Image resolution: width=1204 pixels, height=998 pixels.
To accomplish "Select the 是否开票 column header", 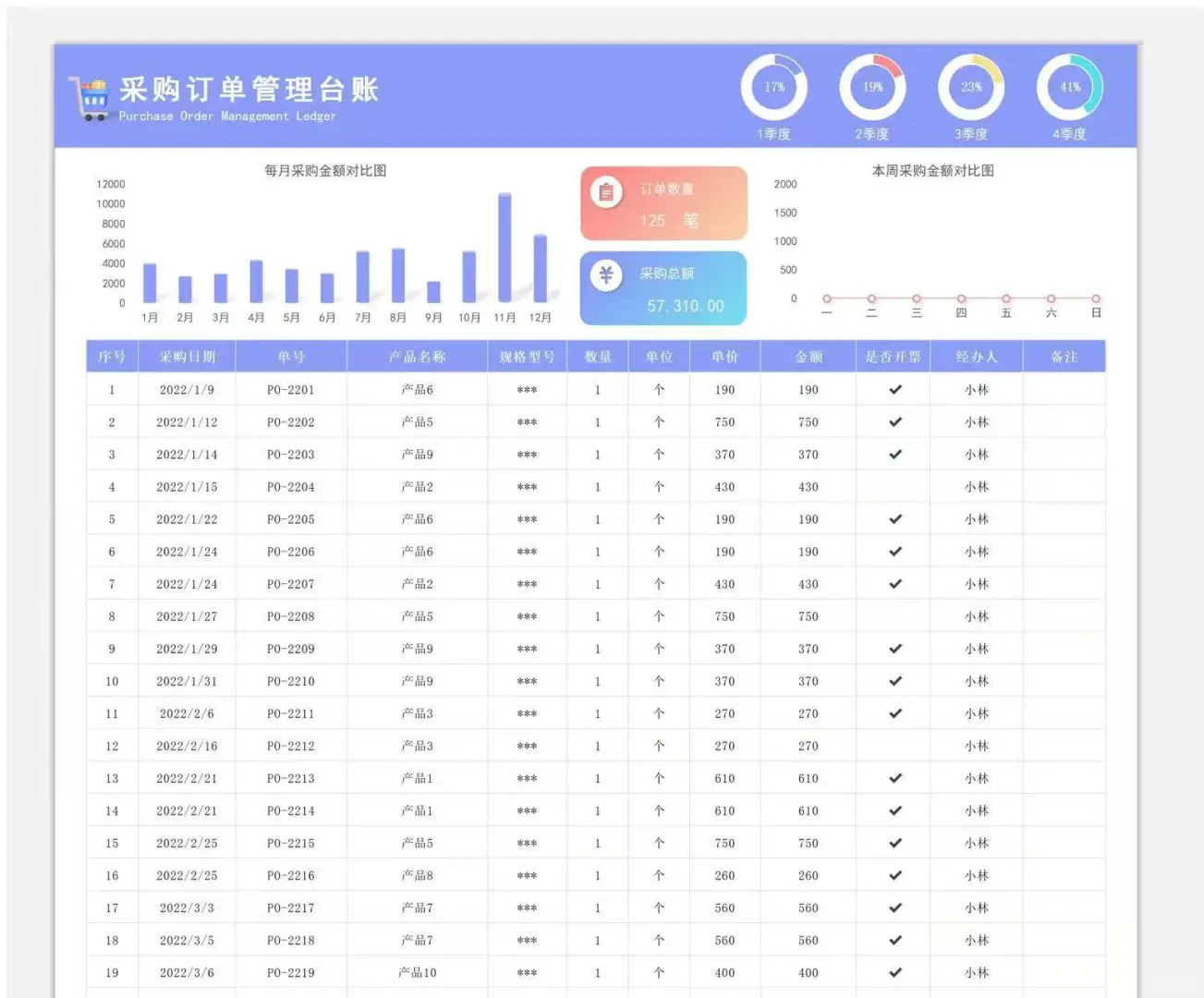I will pyautogui.click(x=893, y=357).
